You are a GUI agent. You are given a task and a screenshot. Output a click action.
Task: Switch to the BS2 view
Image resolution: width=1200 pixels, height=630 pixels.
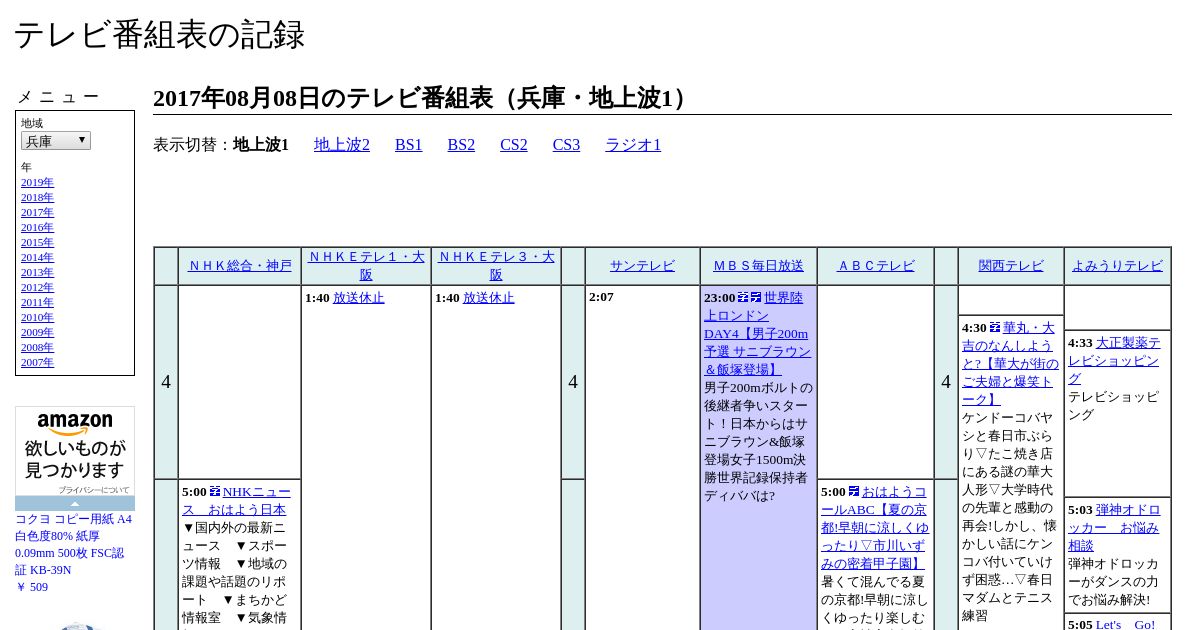[x=461, y=145]
